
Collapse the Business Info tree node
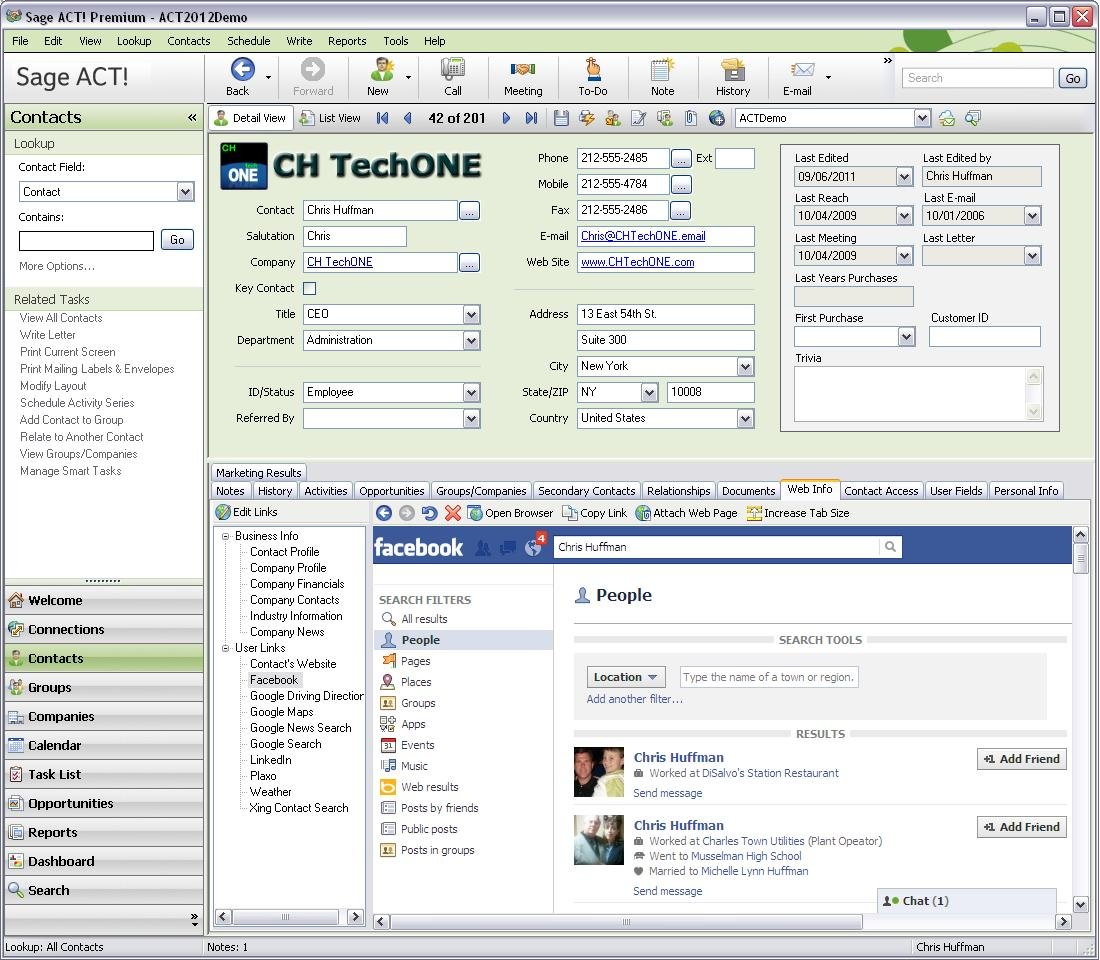coord(226,536)
